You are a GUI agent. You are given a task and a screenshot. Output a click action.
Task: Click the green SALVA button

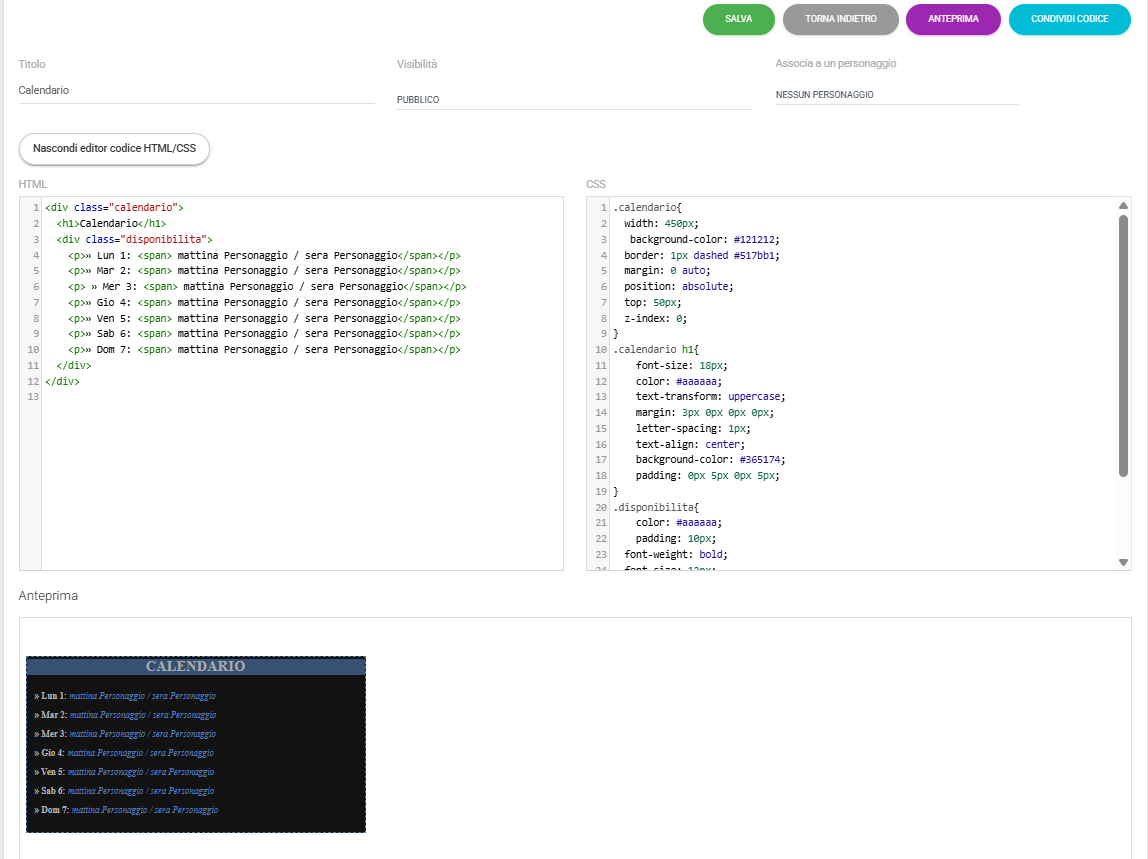click(738, 19)
